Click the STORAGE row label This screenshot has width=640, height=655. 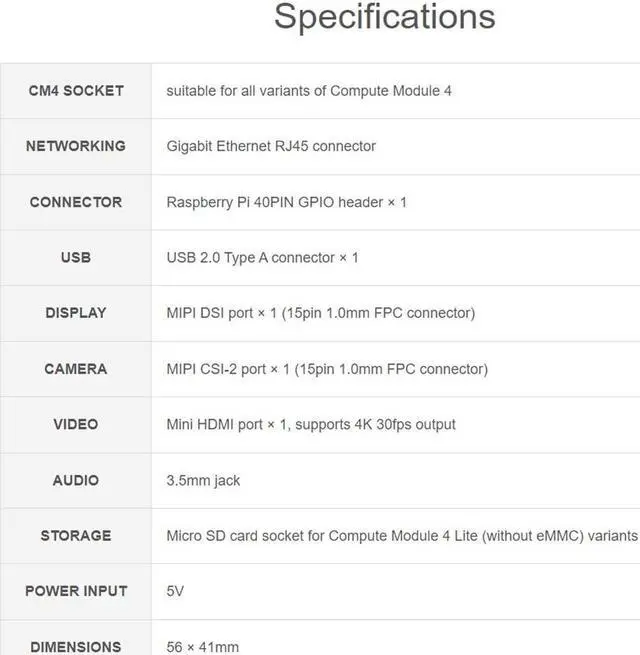click(76, 536)
